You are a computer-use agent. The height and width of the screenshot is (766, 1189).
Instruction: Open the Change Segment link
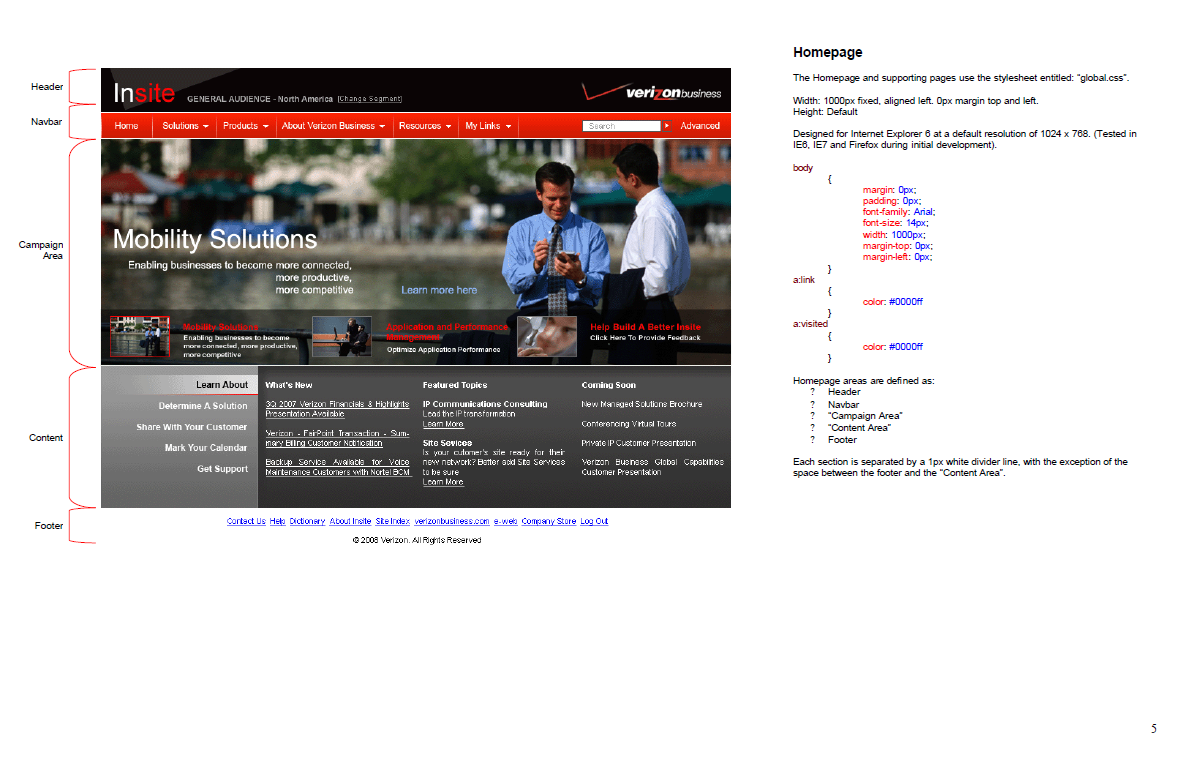click(370, 99)
